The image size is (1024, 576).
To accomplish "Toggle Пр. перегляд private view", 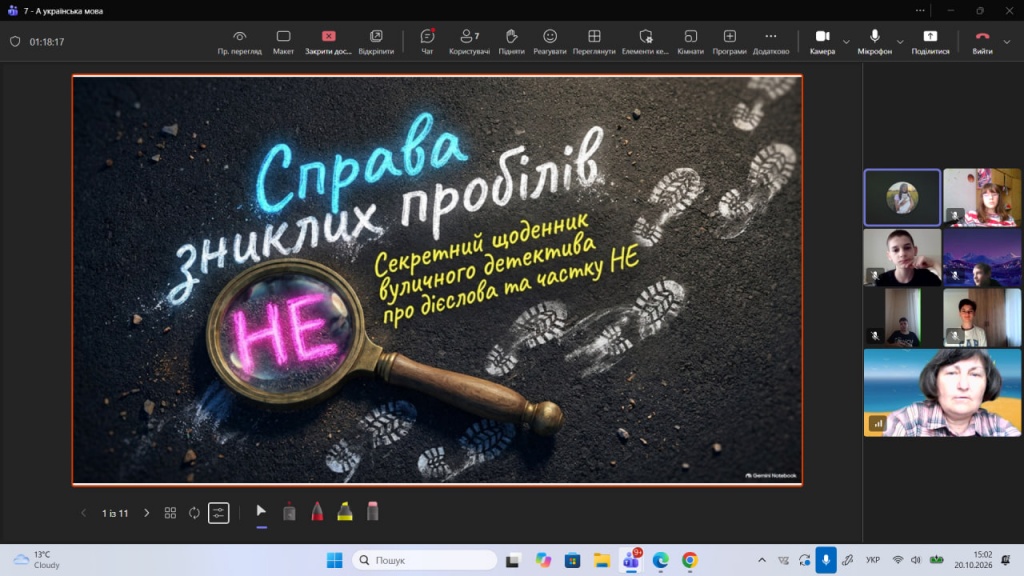I will [240, 42].
